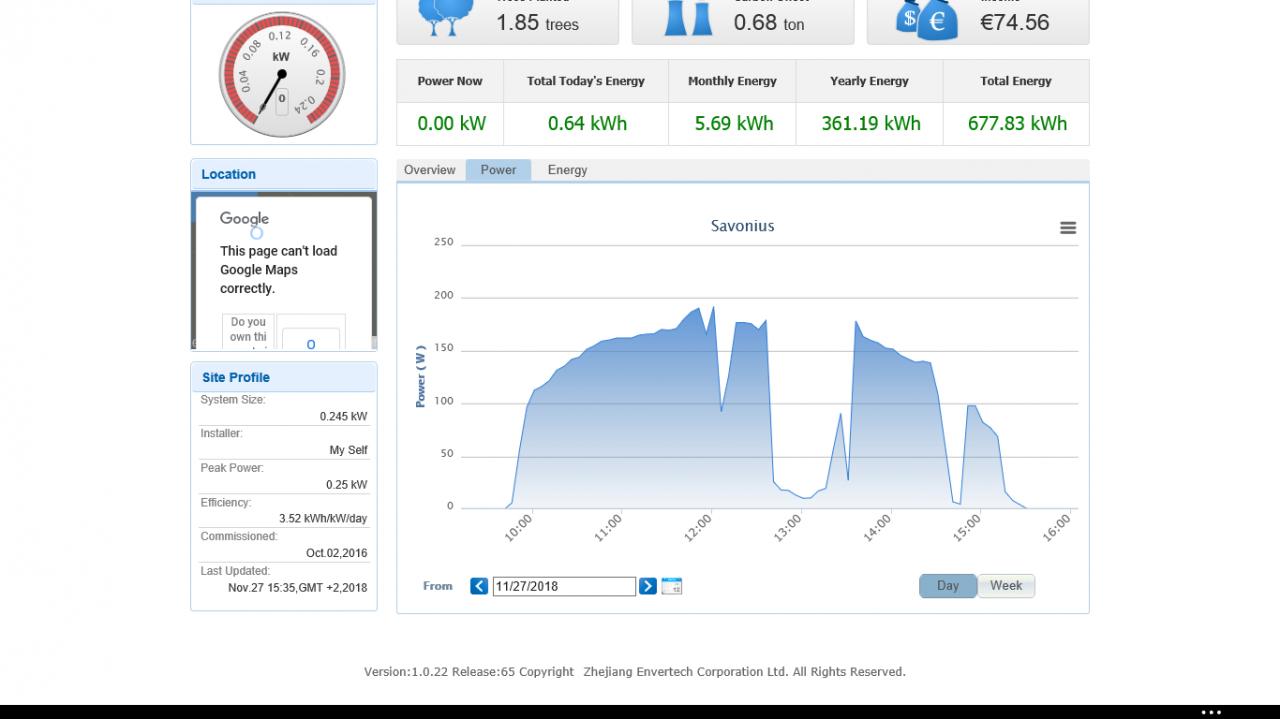
Task: Switch to the Overview tab
Action: pyautogui.click(x=430, y=170)
